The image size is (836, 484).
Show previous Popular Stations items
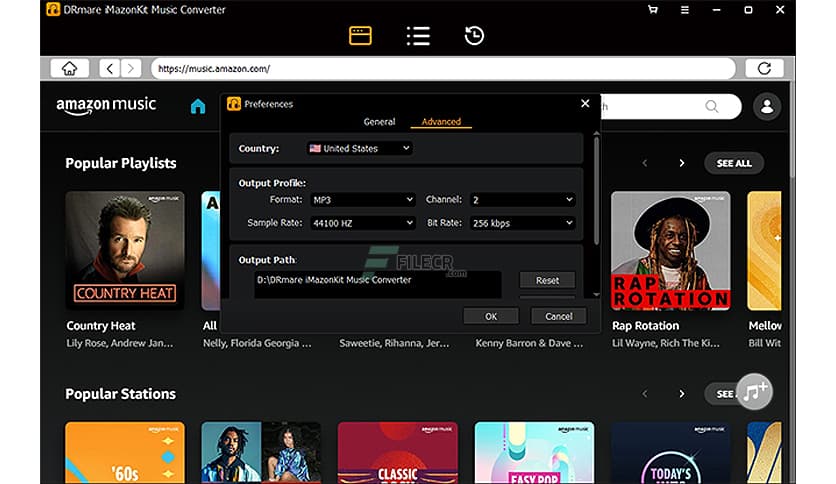645,394
